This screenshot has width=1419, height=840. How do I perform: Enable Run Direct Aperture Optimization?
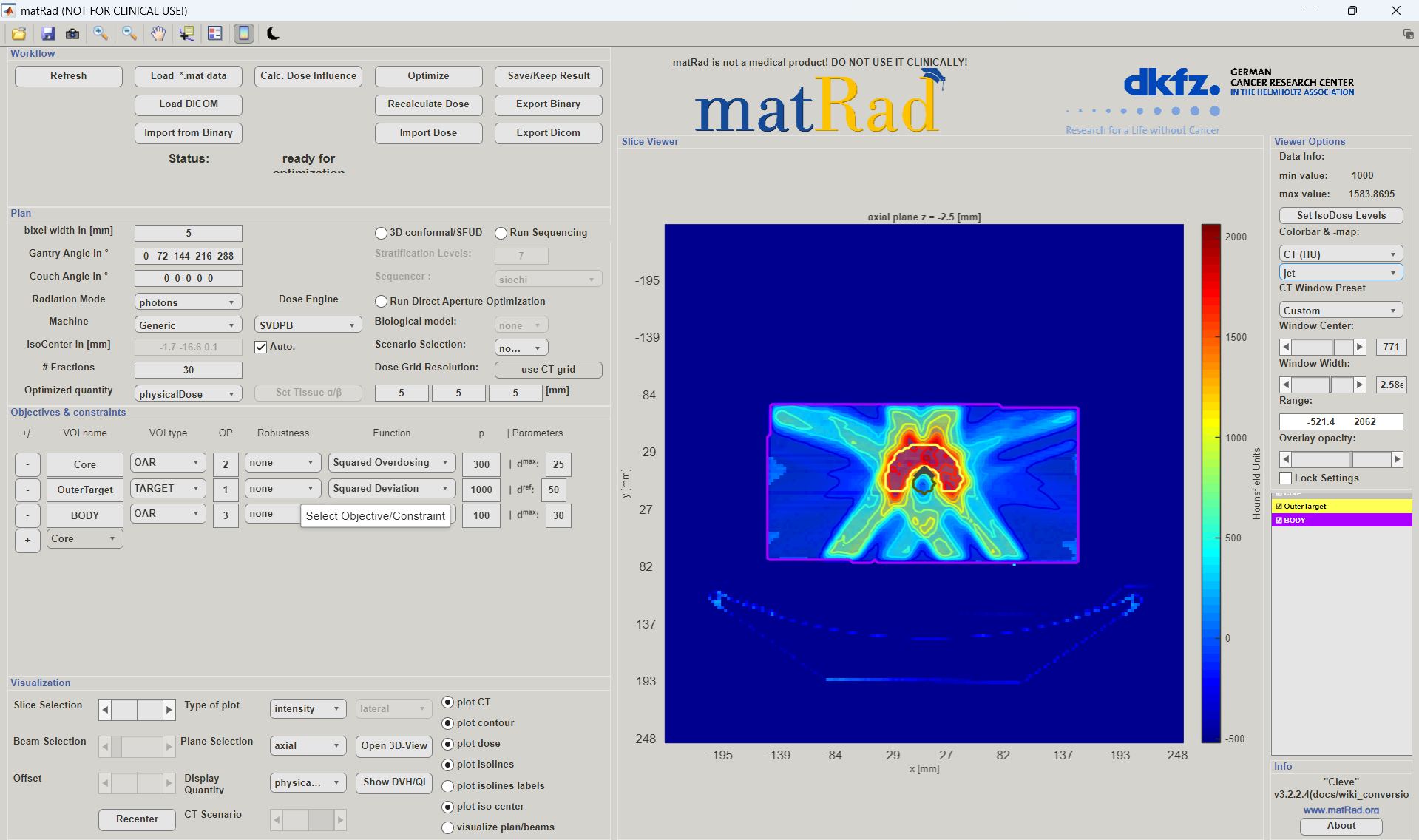point(381,302)
